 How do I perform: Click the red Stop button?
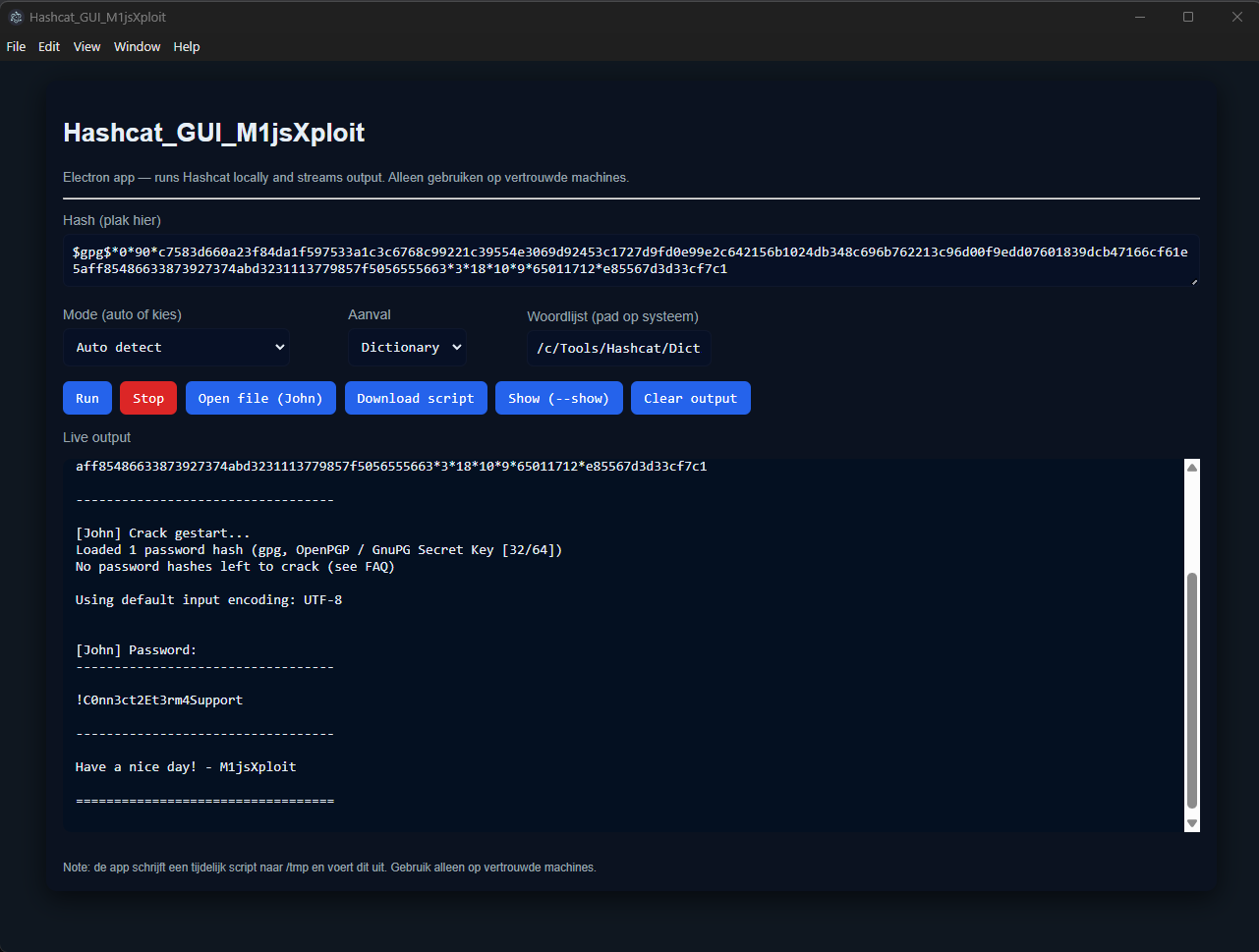click(148, 398)
